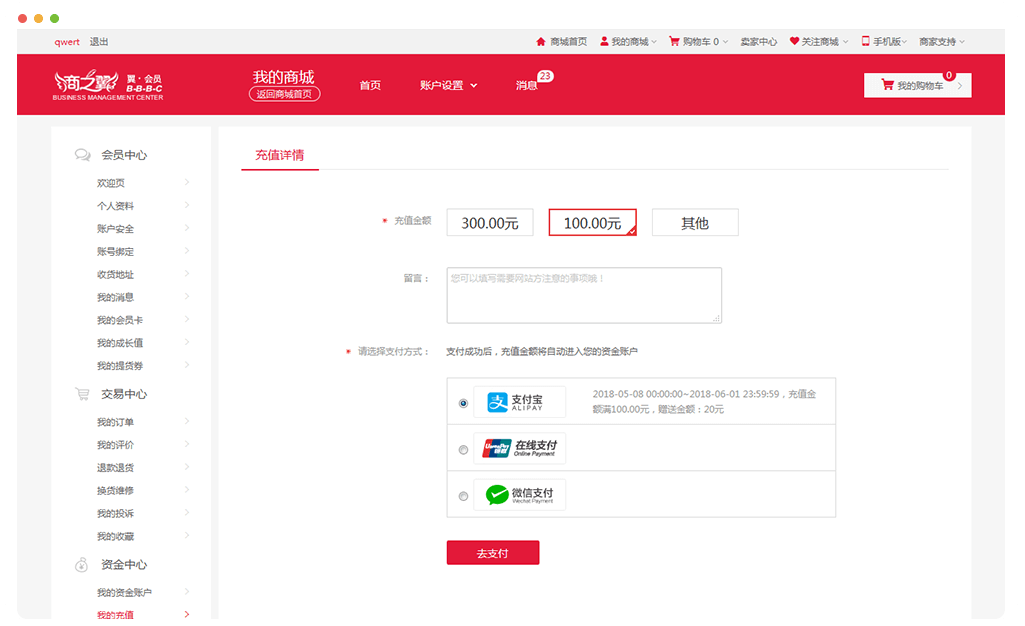Choose the 300.00元 recharge amount
This screenshot has width=1025, height=626.
[x=490, y=223]
